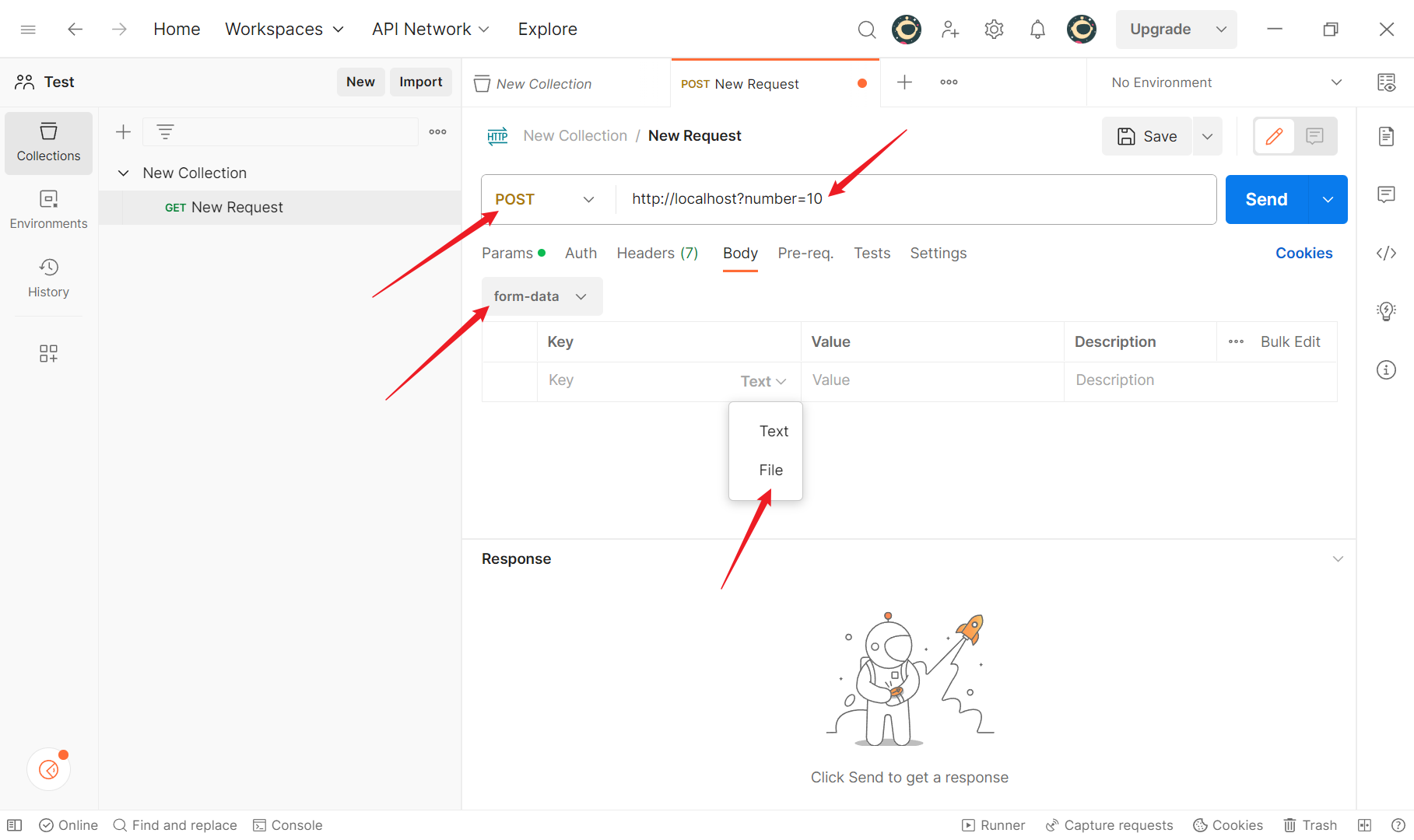
Task: Open the Text key type dropdown
Action: tap(763, 381)
